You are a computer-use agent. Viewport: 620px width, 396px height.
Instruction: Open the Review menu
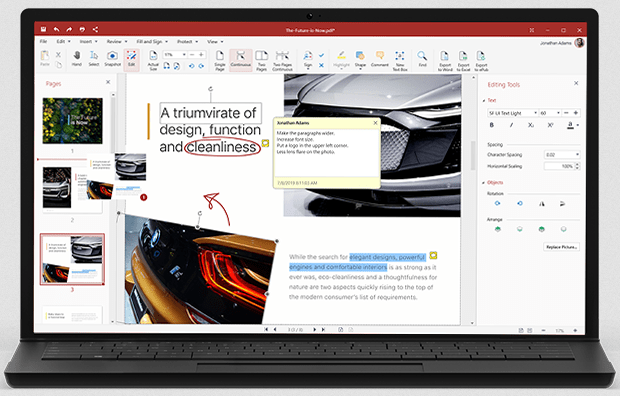(x=117, y=42)
